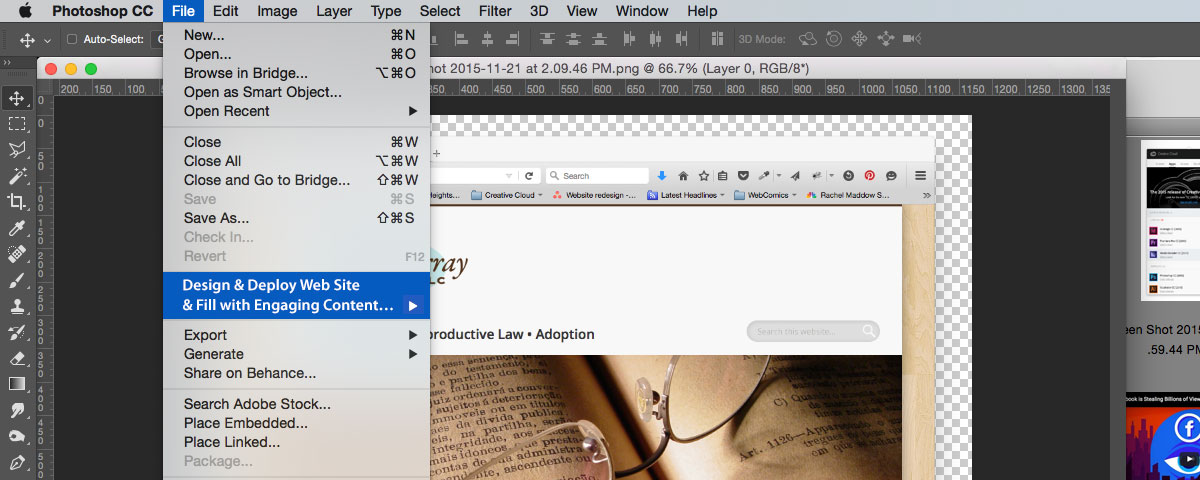The width and height of the screenshot is (1200, 480).
Task: Select the History Brush tool
Action: click(x=17, y=332)
